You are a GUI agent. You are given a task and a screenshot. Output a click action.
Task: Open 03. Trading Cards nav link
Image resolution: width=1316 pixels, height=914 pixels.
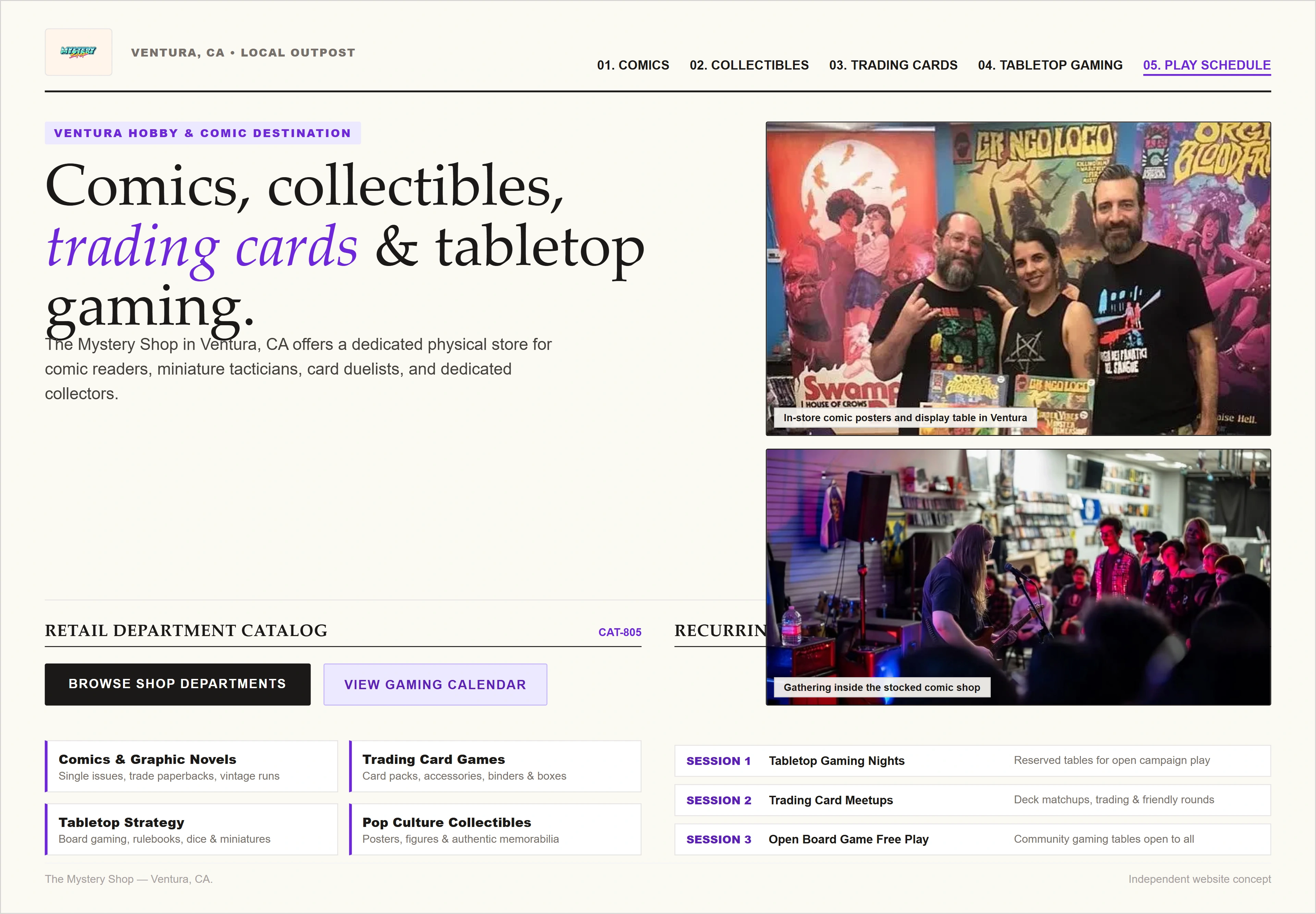[x=893, y=65]
